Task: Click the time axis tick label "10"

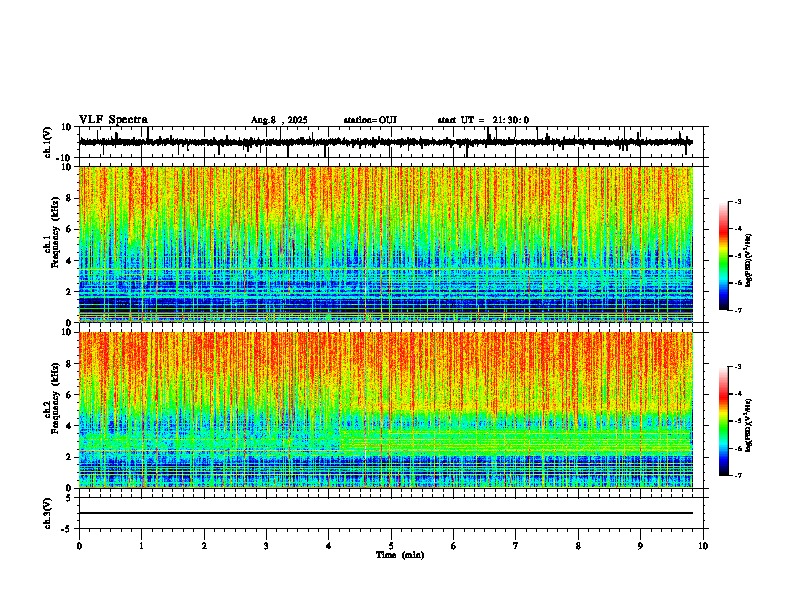Action: [x=703, y=546]
